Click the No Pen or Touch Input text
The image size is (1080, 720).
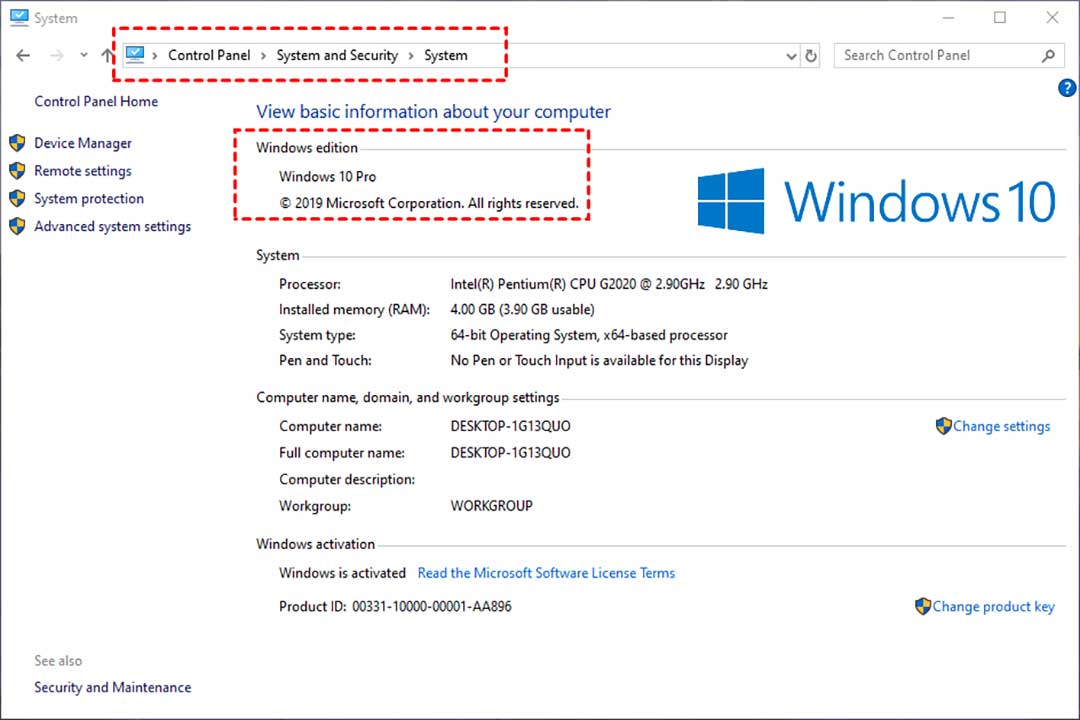(x=599, y=360)
